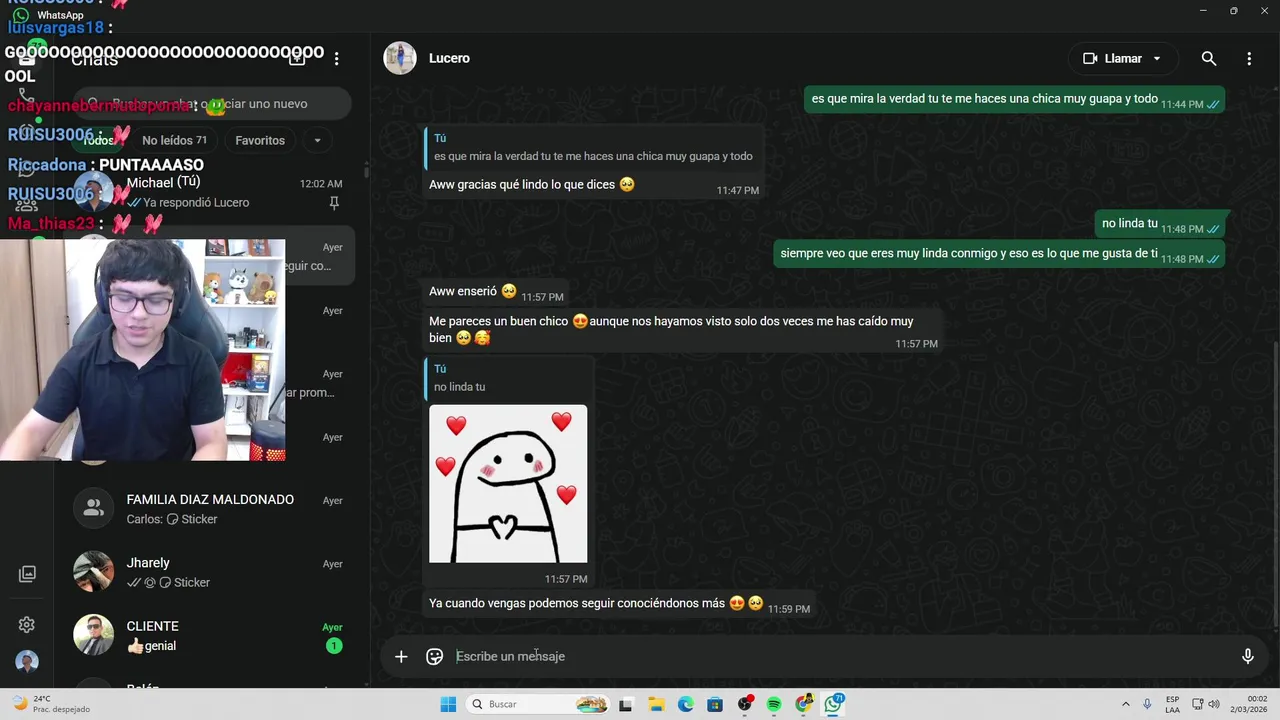Open Spotify from taskbar

click(x=774, y=704)
